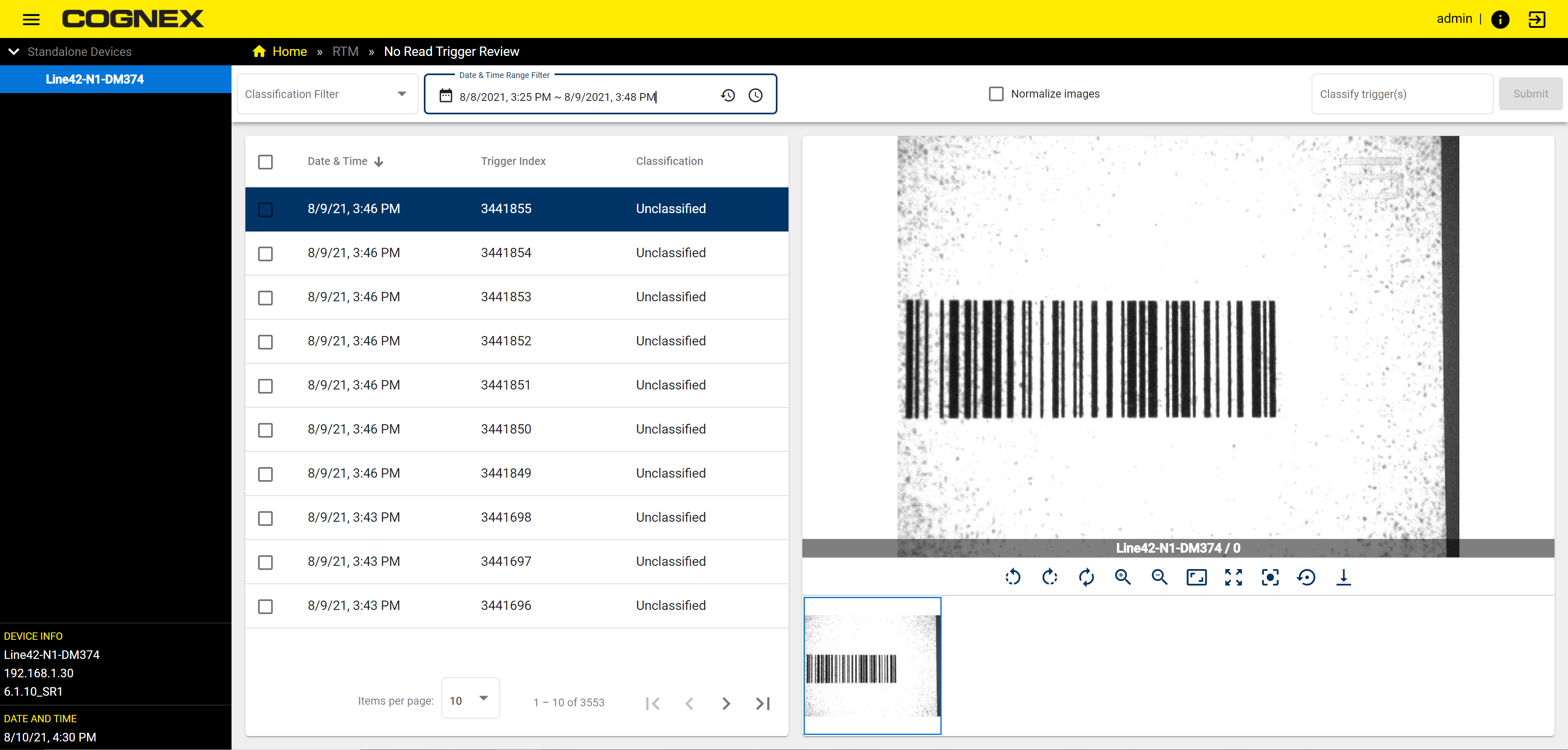Click the Submit button

1530,94
